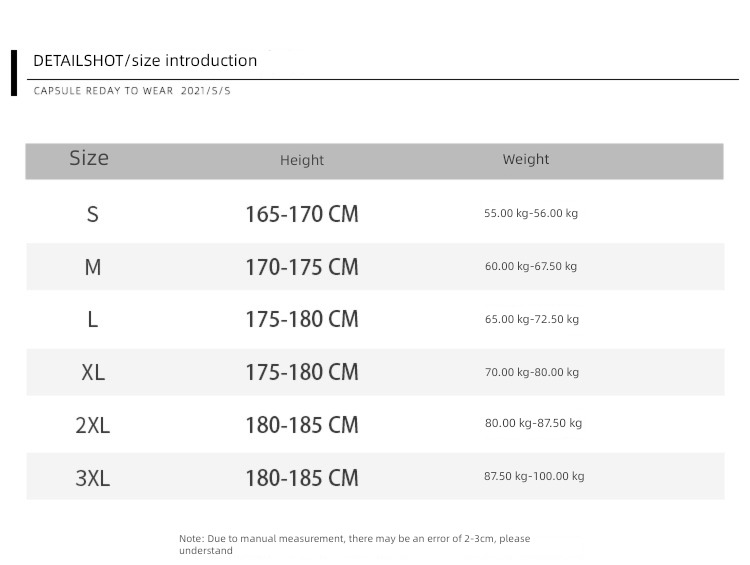Click the Height column header
The height and width of the screenshot is (565, 750).
(x=302, y=160)
